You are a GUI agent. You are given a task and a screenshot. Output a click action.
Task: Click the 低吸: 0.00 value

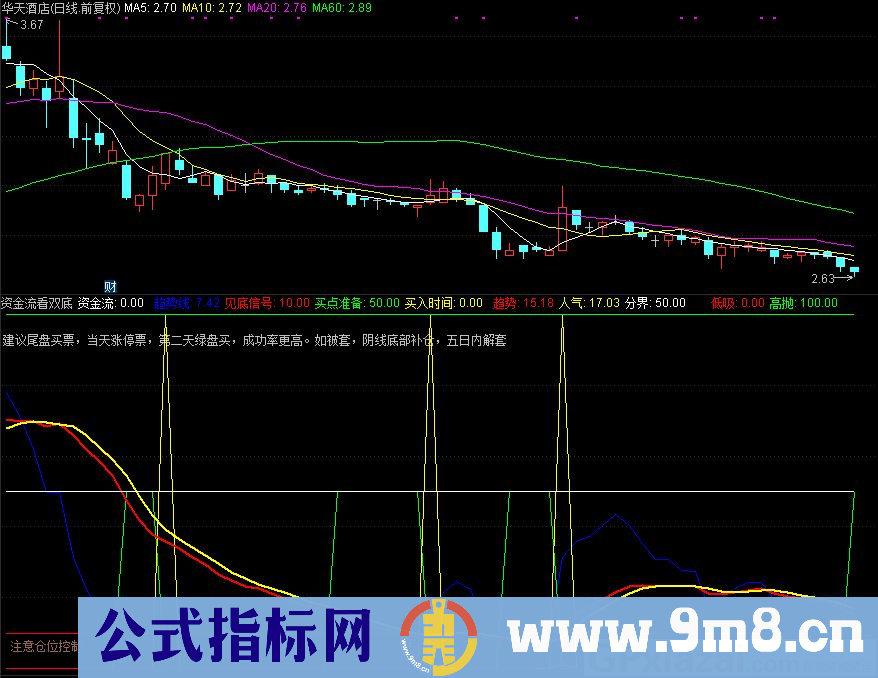pos(737,303)
